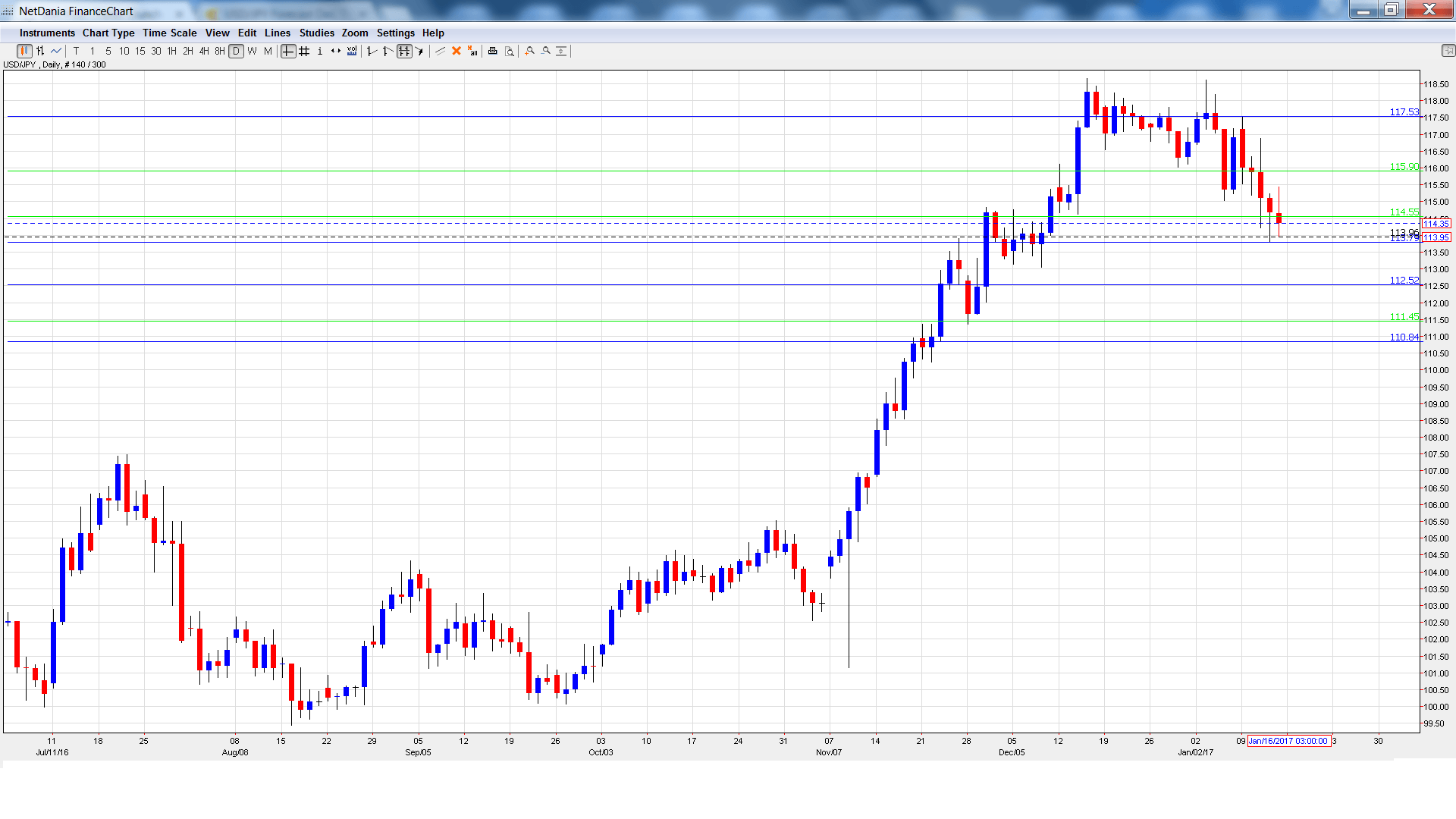Open the Instruments menu

(47, 33)
